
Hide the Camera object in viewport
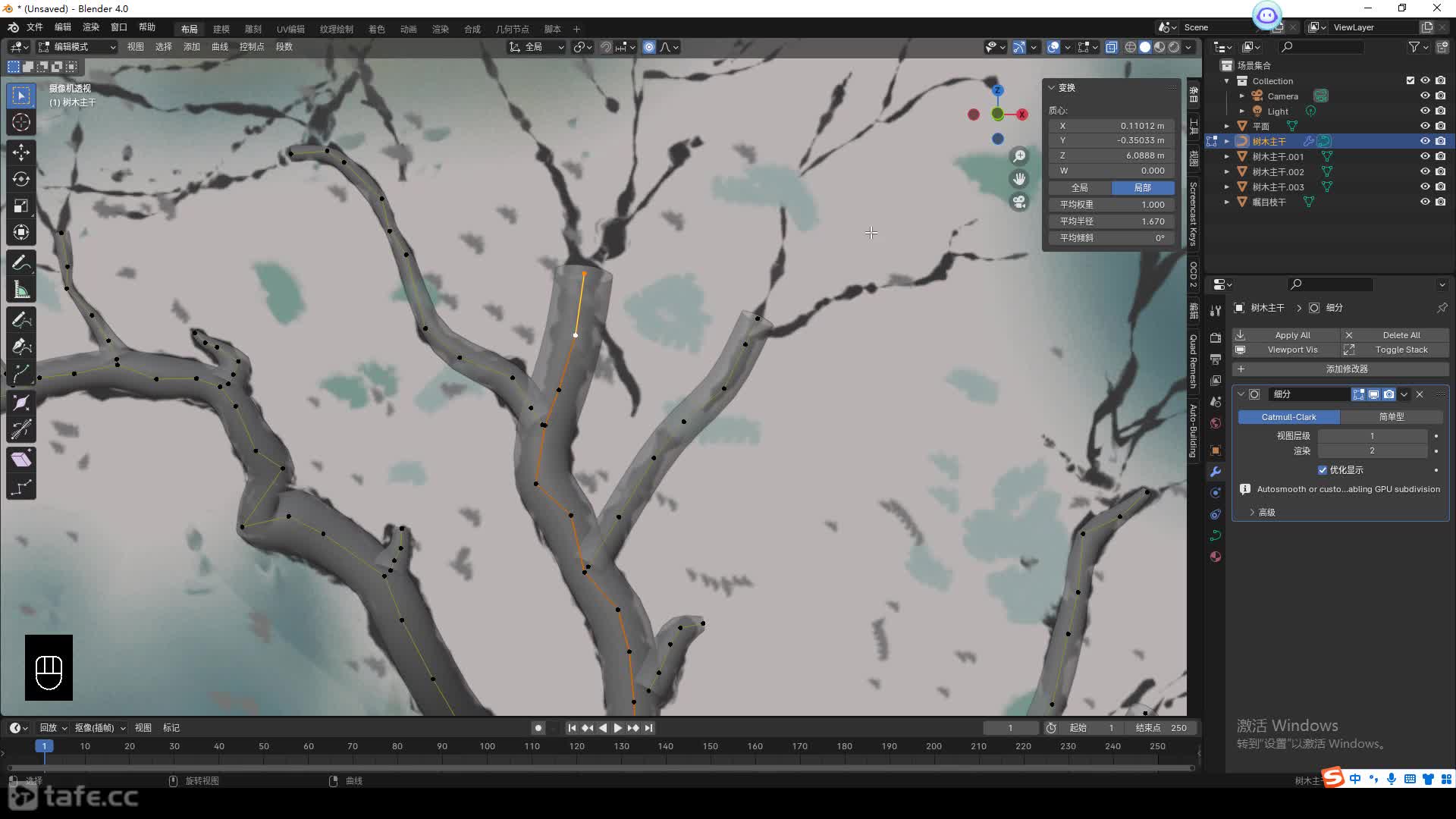tap(1425, 96)
